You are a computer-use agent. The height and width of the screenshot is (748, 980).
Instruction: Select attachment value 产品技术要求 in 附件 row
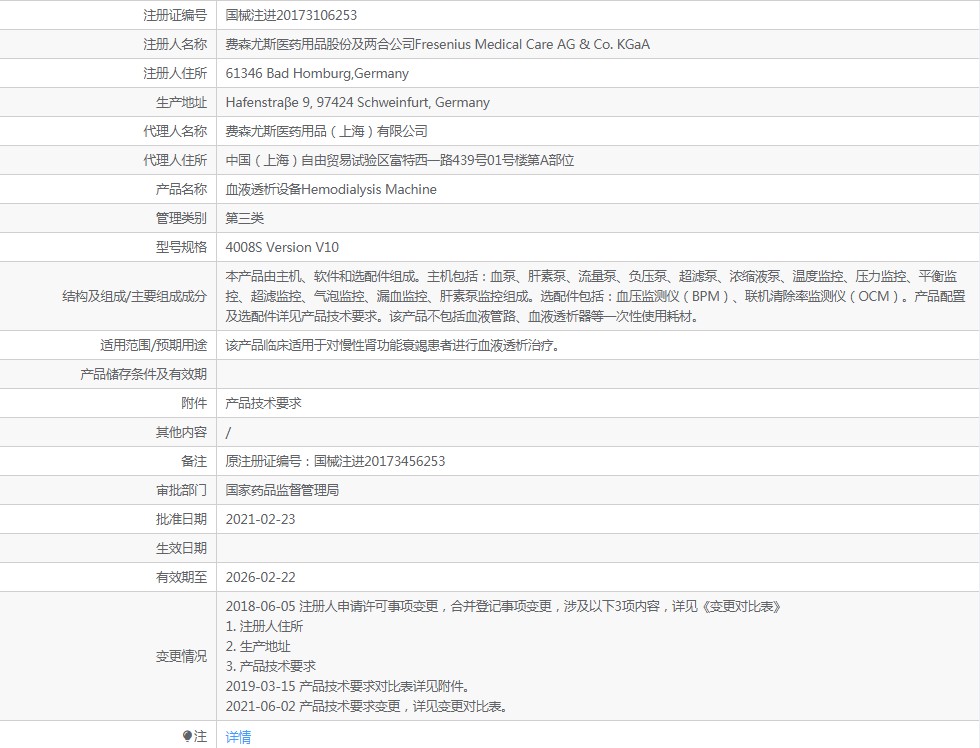(263, 403)
